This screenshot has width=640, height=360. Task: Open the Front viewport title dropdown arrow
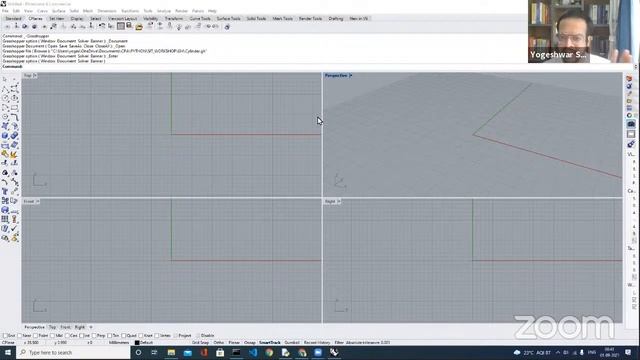tap(38, 202)
